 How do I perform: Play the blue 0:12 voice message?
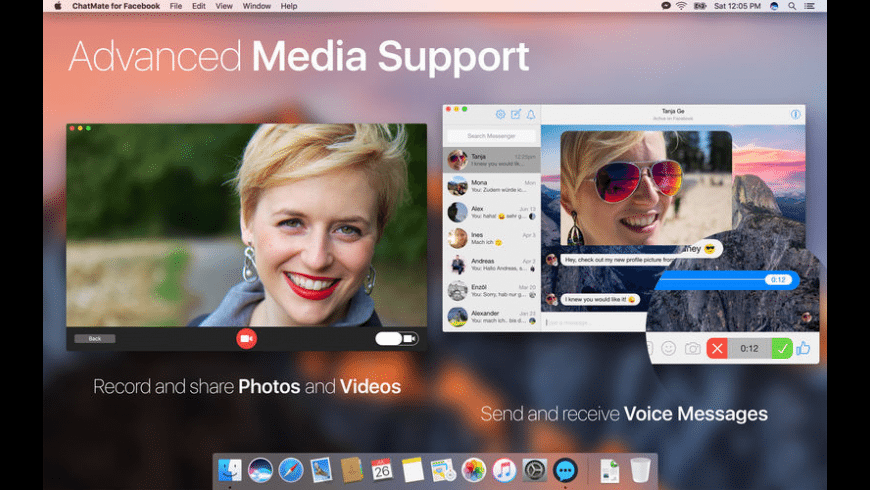[x=727, y=280]
